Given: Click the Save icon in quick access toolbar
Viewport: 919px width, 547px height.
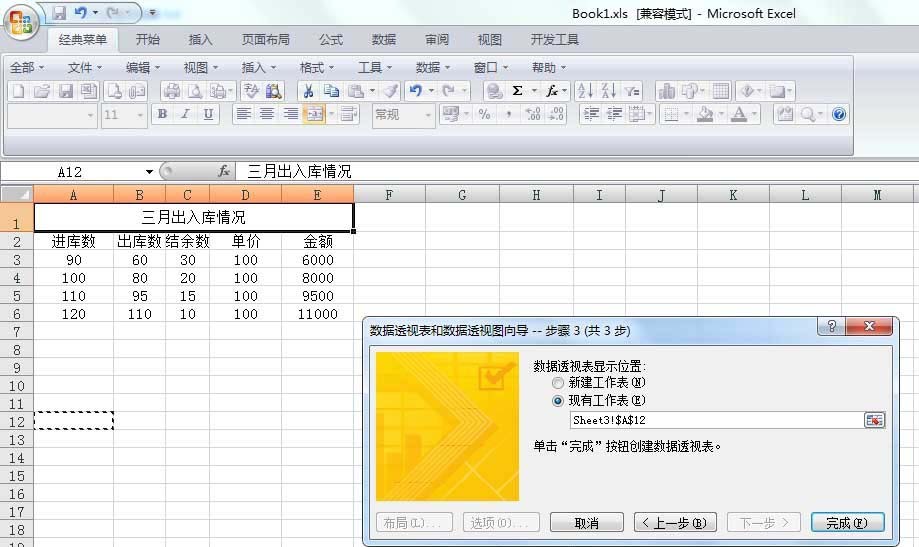Looking at the screenshot, I should pyautogui.click(x=59, y=12).
